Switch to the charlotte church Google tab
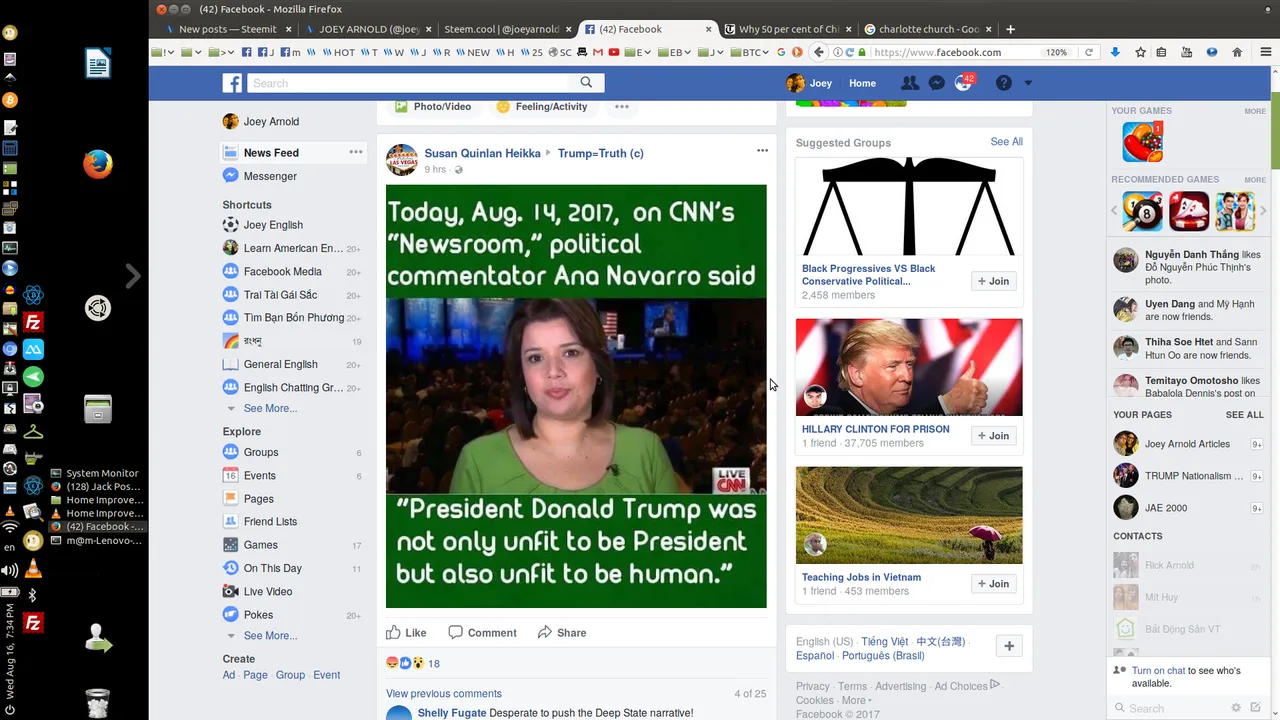1280x720 pixels. [x=928, y=29]
